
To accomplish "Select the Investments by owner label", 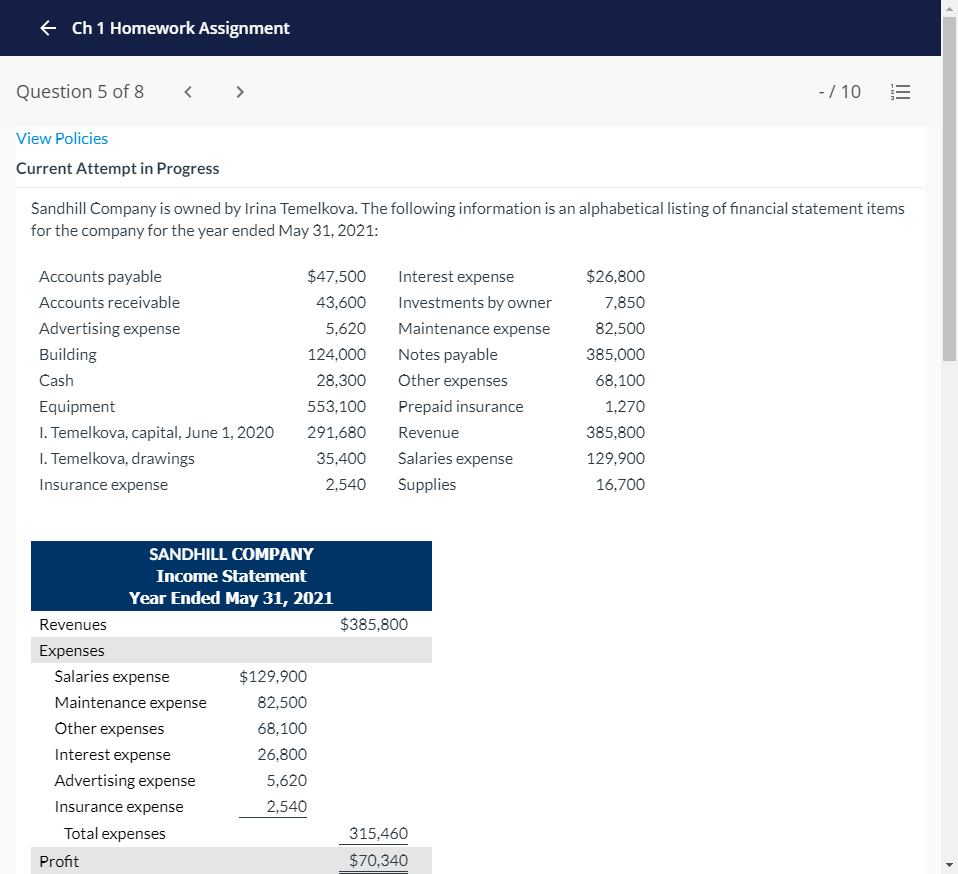I will pos(475,303).
